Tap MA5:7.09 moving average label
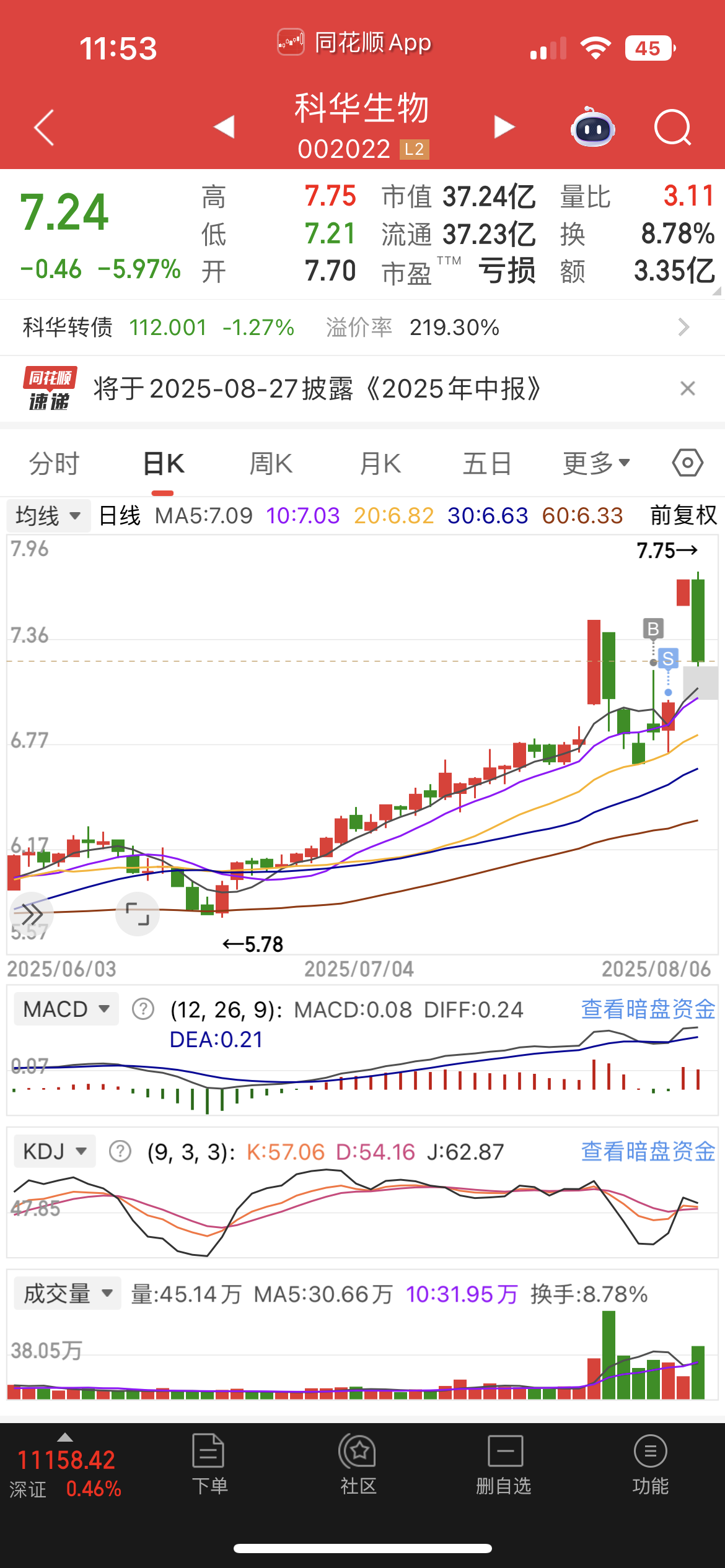 [204, 515]
